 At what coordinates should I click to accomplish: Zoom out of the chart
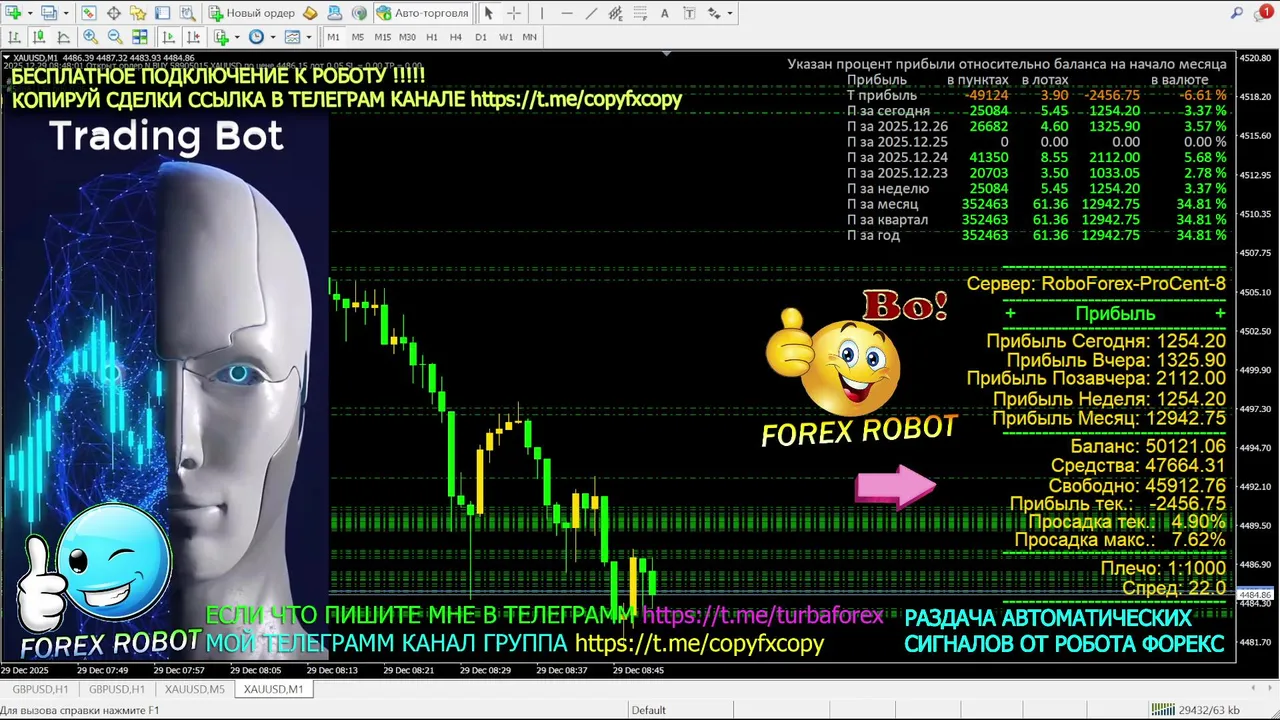click(x=115, y=37)
